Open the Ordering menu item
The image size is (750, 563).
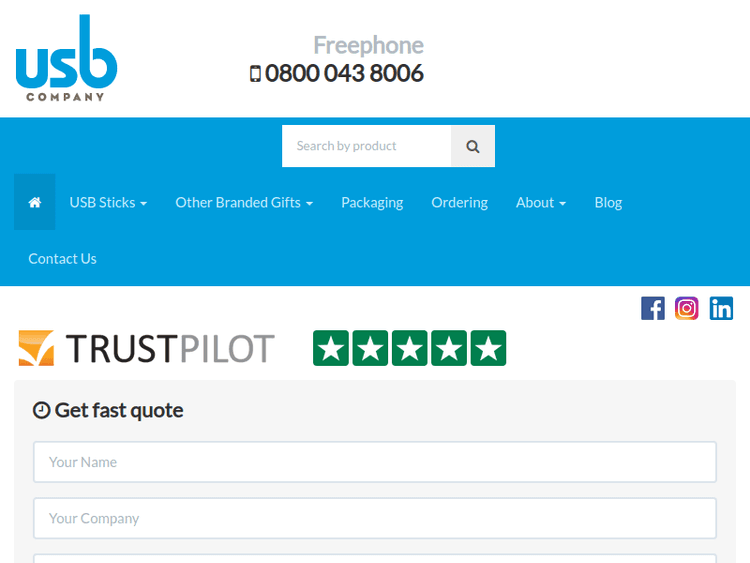point(459,202)
